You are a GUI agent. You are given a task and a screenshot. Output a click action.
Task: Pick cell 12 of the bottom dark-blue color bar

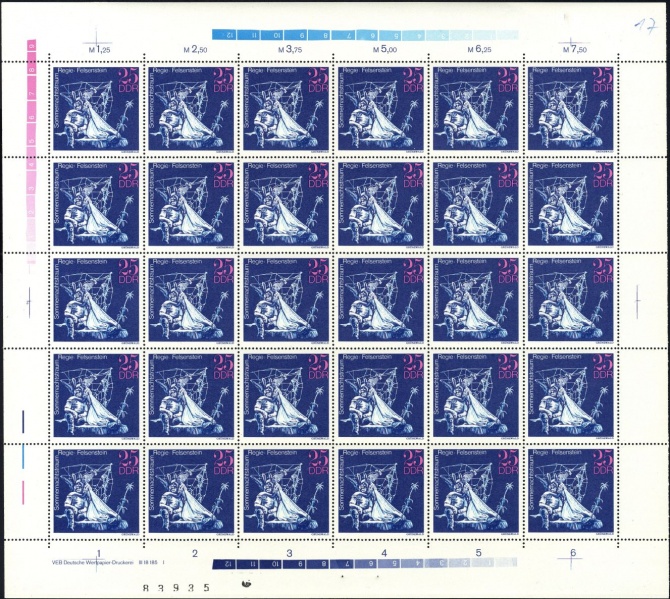(224, 564)
